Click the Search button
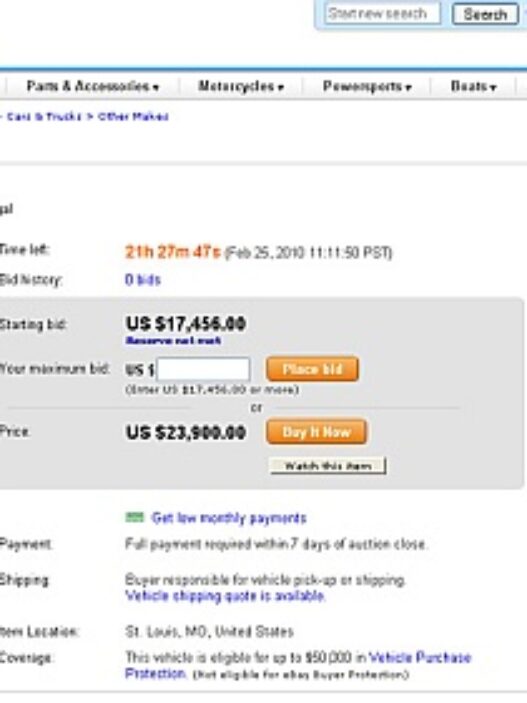527x703 pixels. click(x=485, y=14)
